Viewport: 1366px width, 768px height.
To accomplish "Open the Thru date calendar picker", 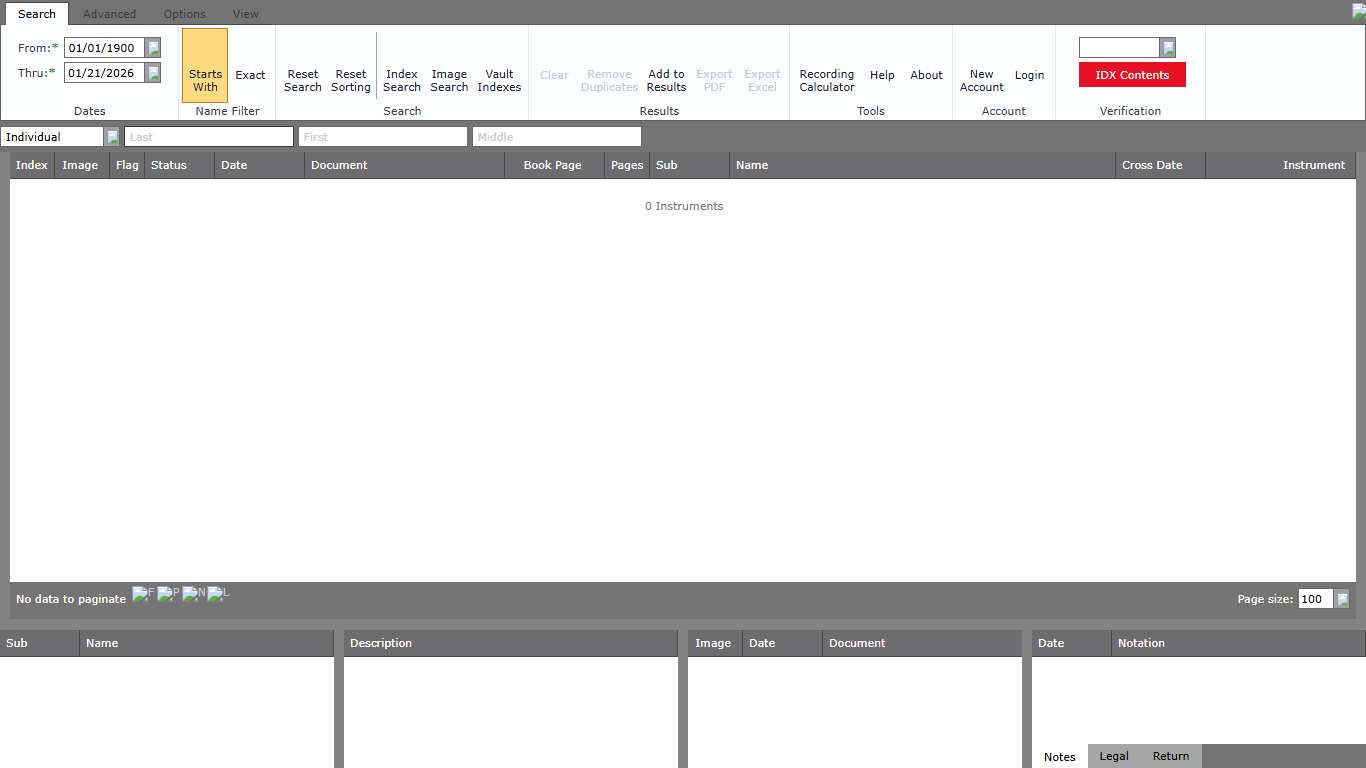I will coord(153,73).
